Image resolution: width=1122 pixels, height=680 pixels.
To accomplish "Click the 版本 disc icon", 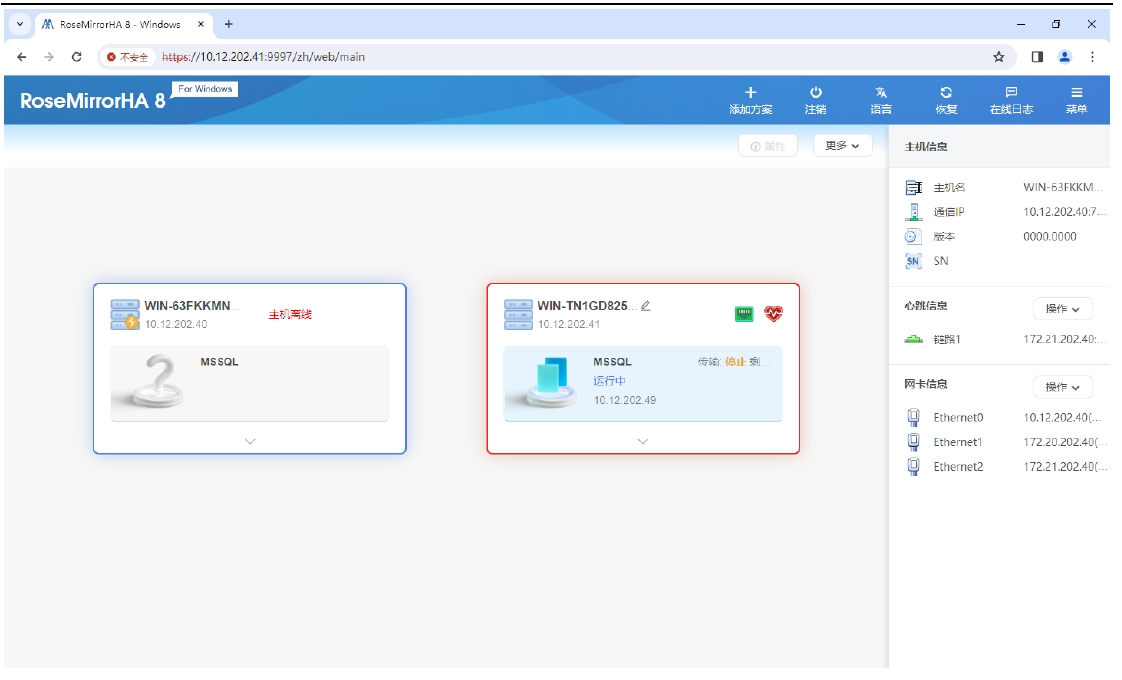I will (913, 236).
